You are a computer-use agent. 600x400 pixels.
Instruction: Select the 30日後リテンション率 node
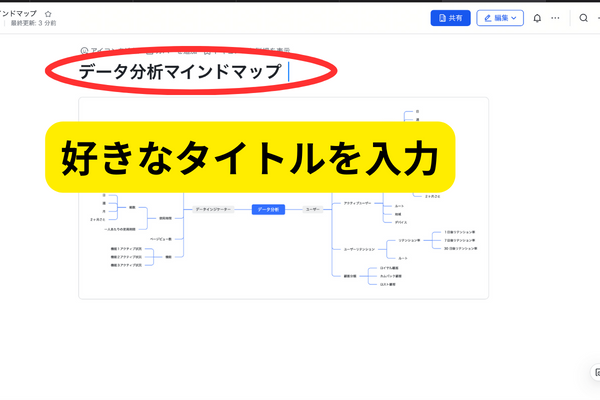click(x=460, y=249)
